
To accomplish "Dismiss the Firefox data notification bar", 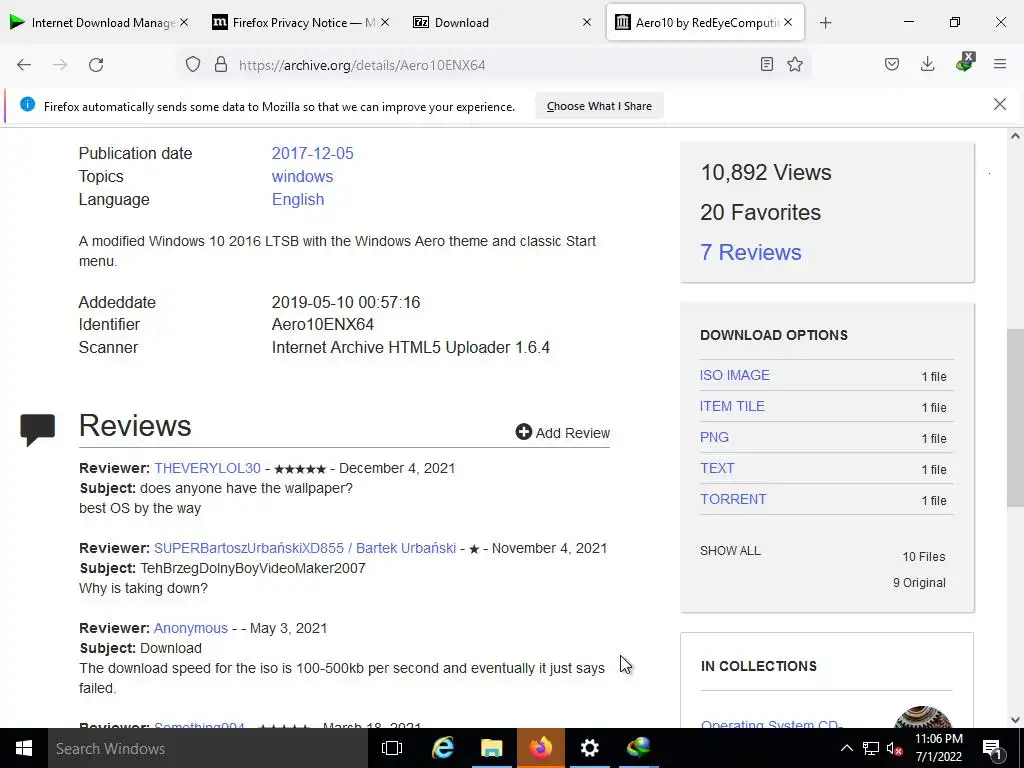I will pyautogui.click(x=1000, y=104).
